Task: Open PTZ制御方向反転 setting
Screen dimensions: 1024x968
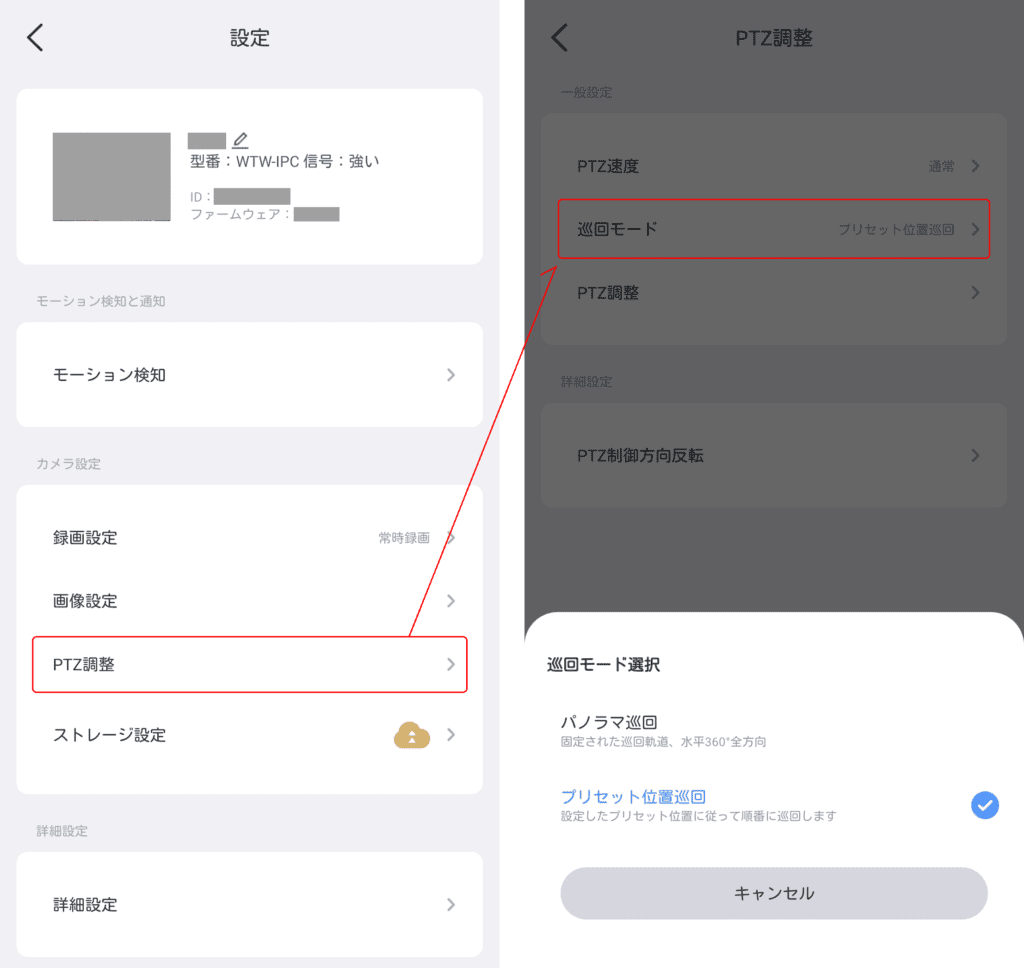Action: point(774,455)
